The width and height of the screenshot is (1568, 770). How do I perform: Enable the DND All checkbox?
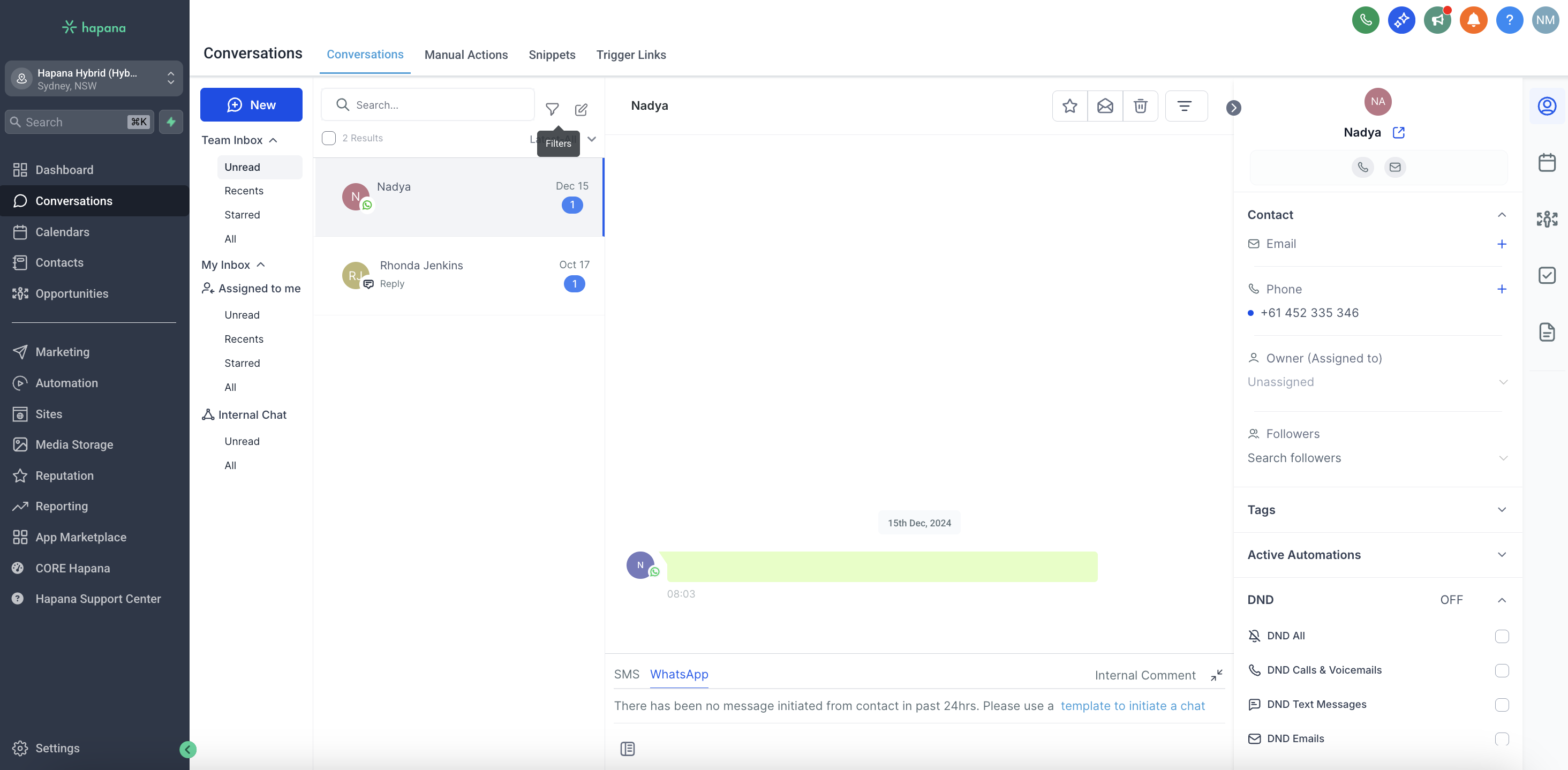[x=1501, y=636]
